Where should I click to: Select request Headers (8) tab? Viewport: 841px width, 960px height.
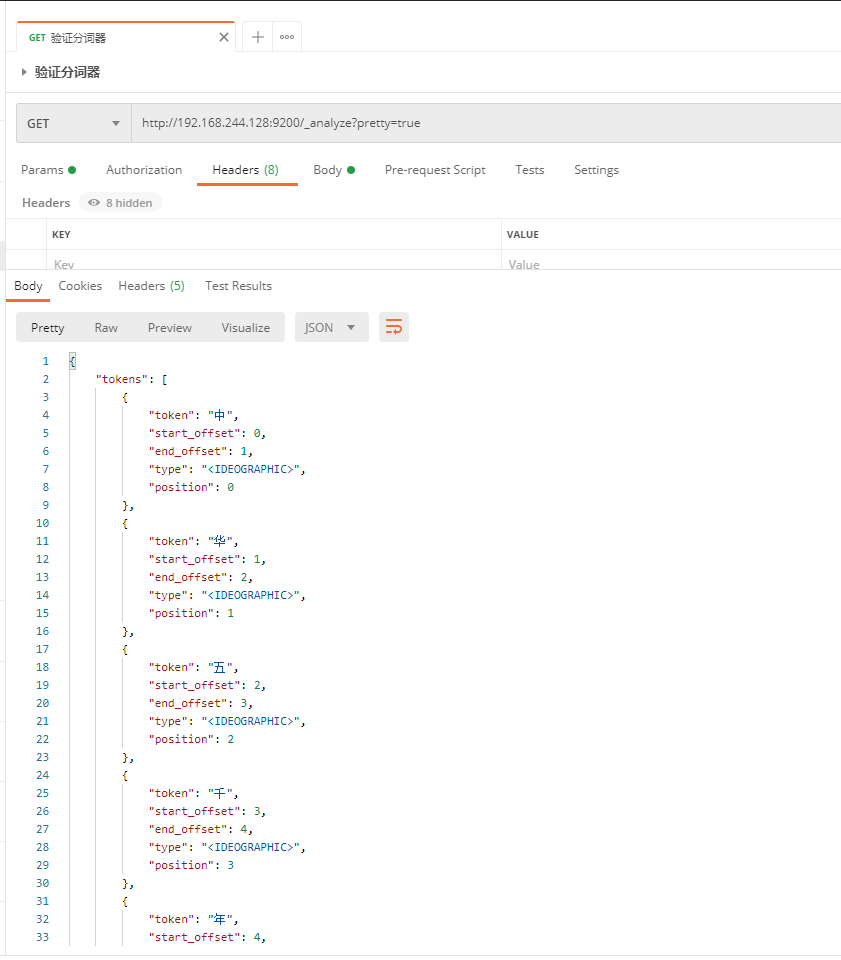click(x=245, y=170)
